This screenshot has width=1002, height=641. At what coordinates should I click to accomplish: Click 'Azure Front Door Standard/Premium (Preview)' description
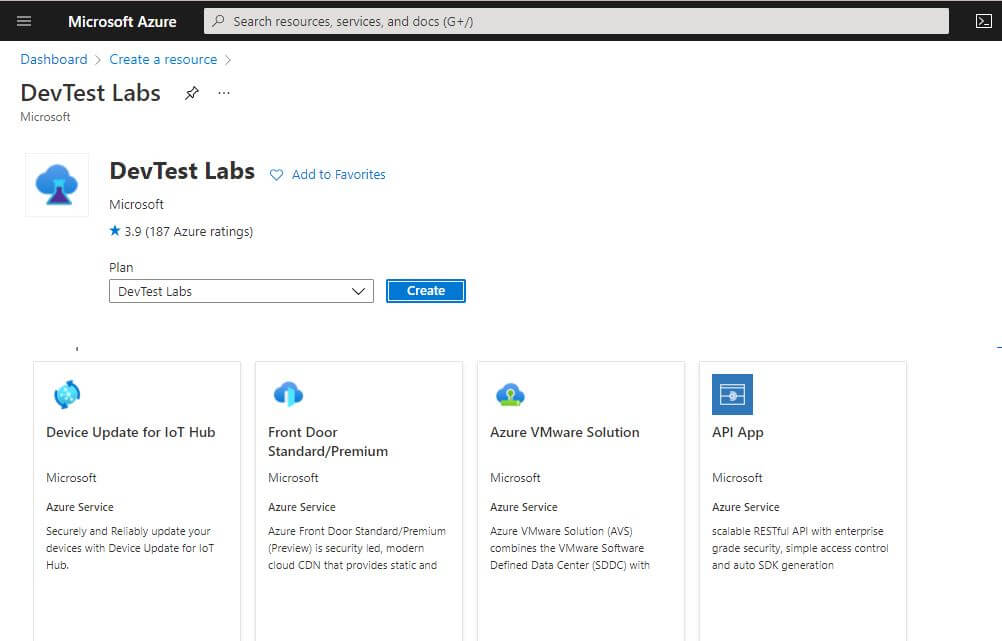(x=357, y=548)
